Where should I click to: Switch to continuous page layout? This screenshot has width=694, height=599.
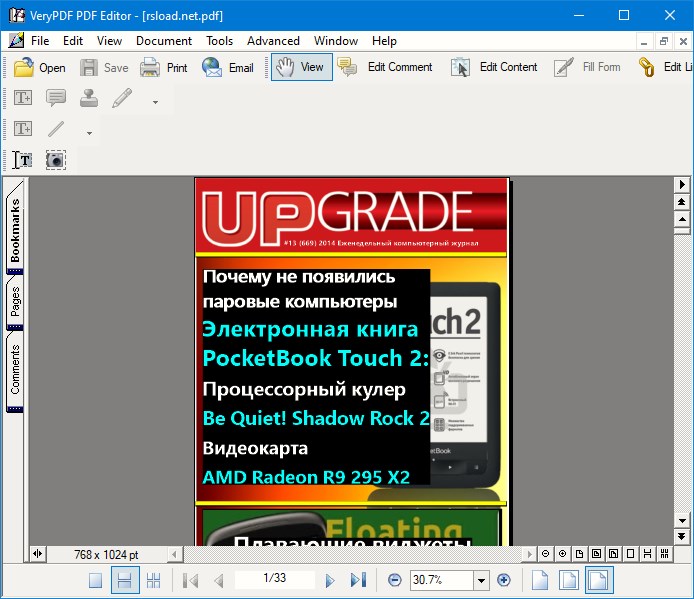[125, 580]
